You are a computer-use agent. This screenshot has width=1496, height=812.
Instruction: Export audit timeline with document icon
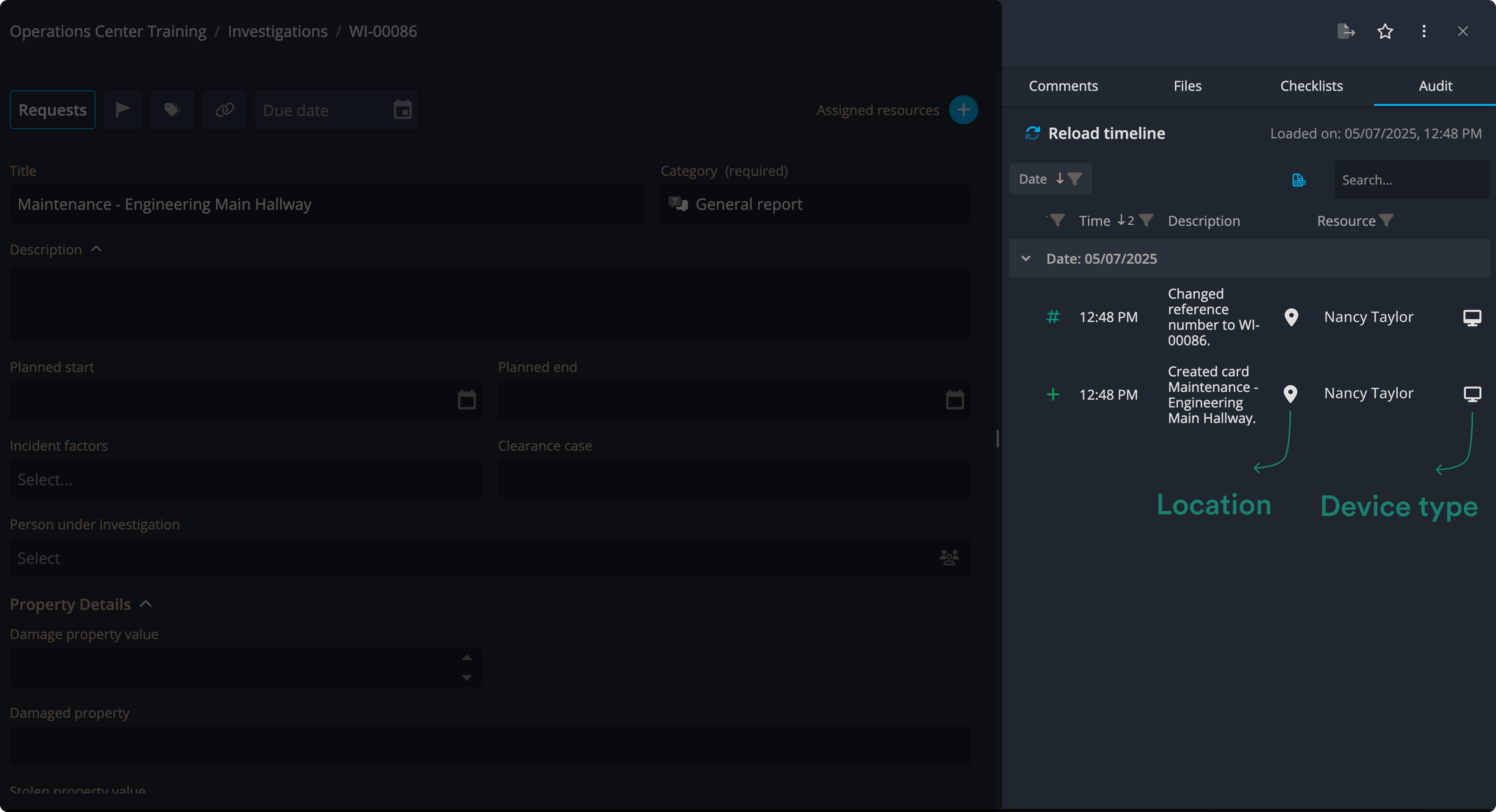[x=1299, y=180]
